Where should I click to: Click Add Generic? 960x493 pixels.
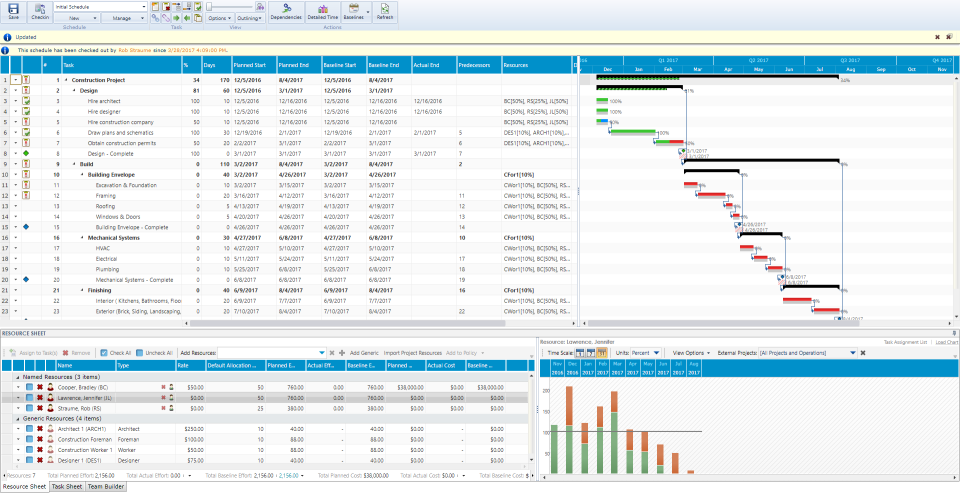pyautogui.click(x=364, y=353)
